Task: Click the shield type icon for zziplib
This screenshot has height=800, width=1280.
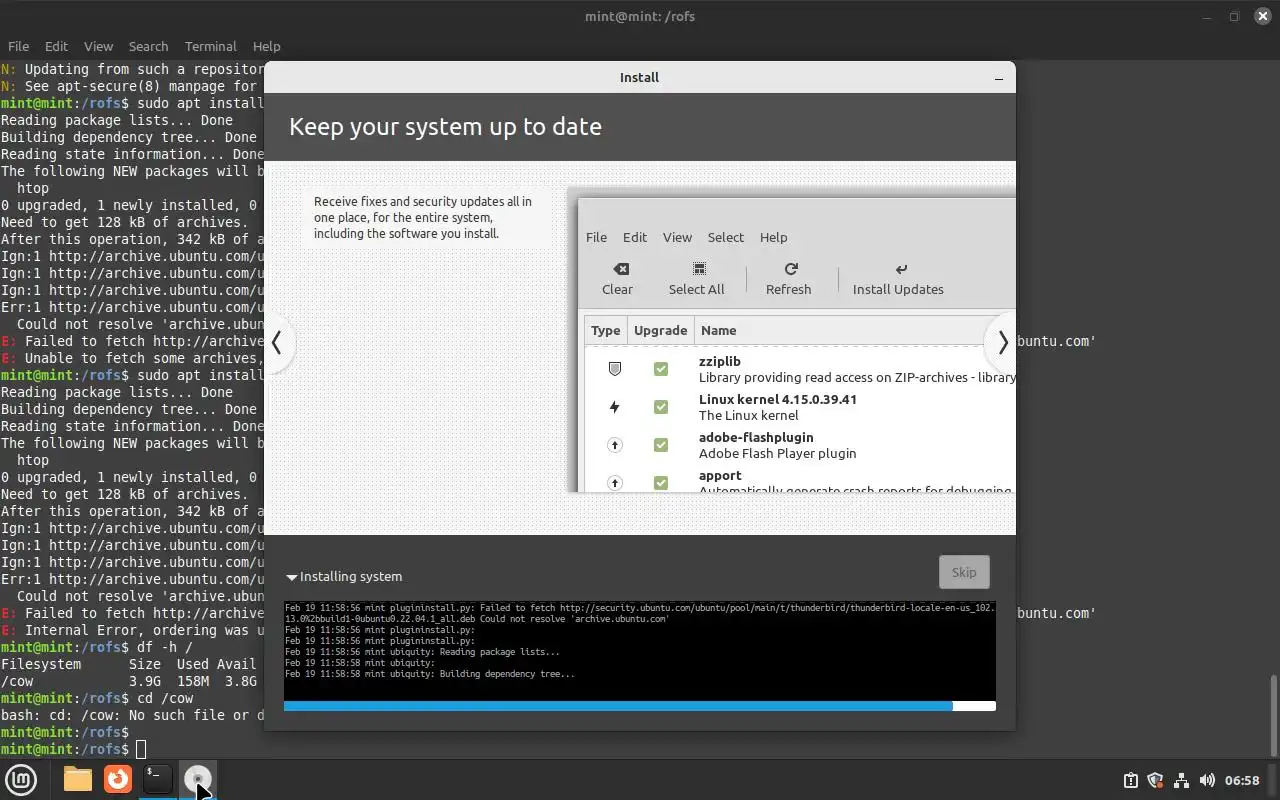Action: coord(615,369)
